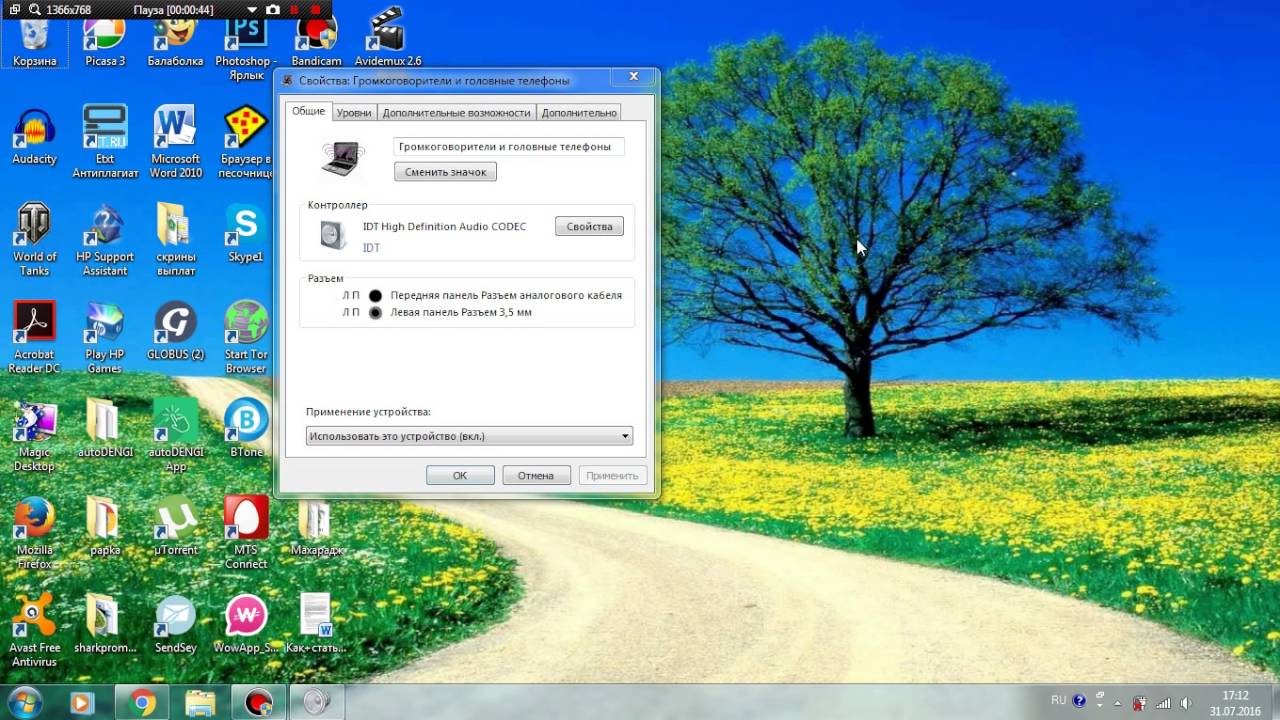Click controller 'Свойства' button
The image size is (1280, 720).
tap(589, 227)
